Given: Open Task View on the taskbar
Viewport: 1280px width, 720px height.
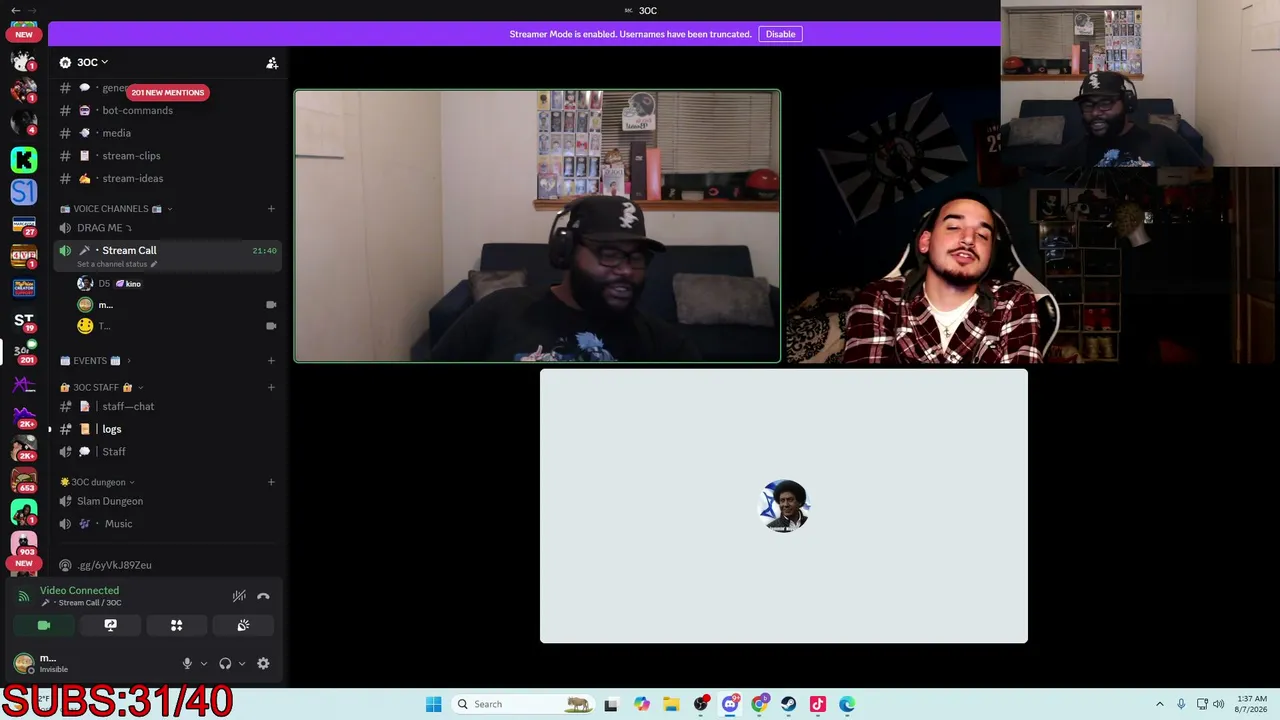Looking at the screenshot, I should (x=611, y=704).
